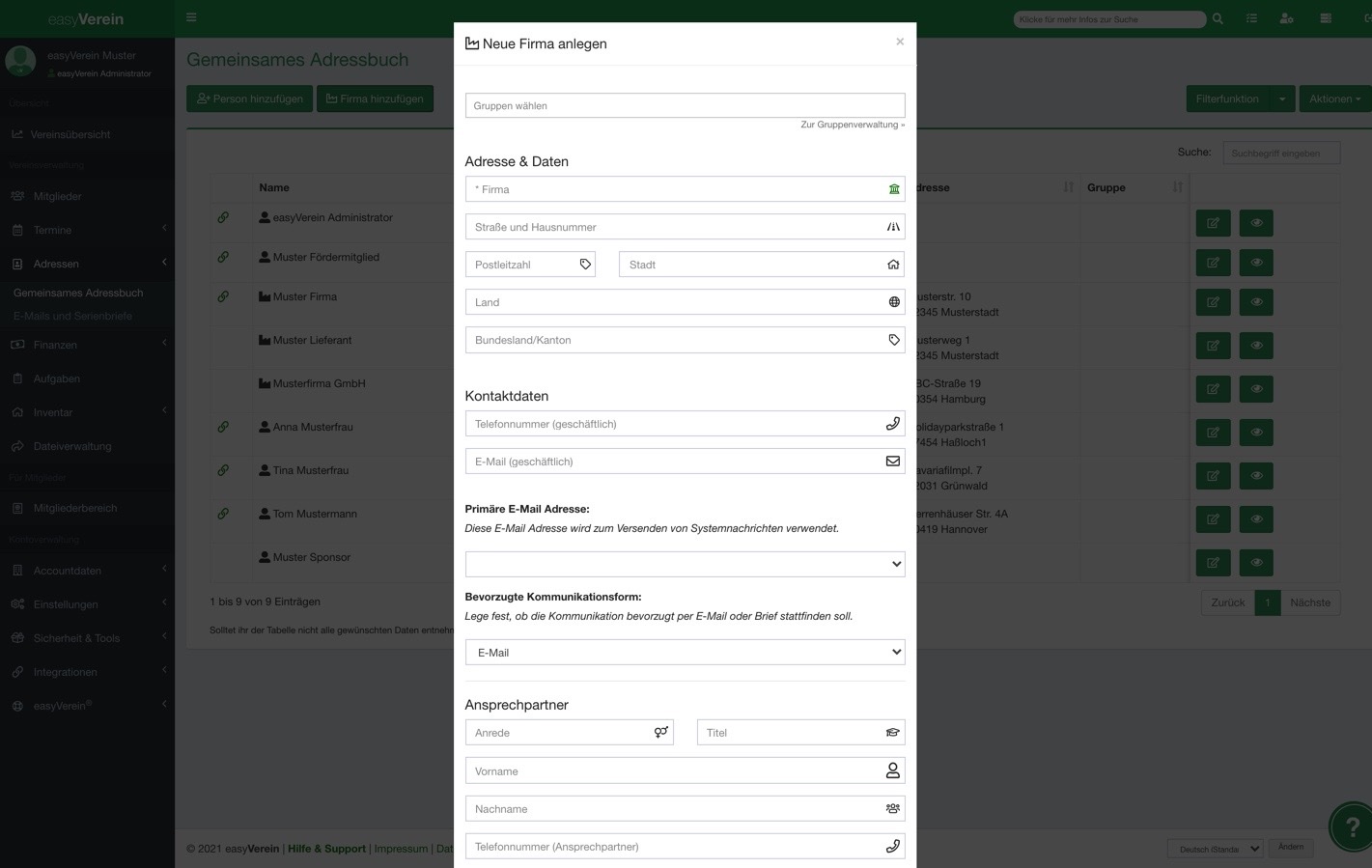Toggle eye view icon for Muster Firma row
Image resolution: width=1372 pixels, height=868 pixels.
tap(1256, 302)
